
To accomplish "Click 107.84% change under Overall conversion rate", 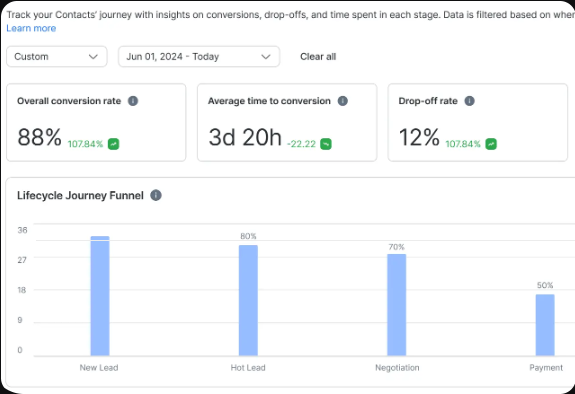I will 85,144.
